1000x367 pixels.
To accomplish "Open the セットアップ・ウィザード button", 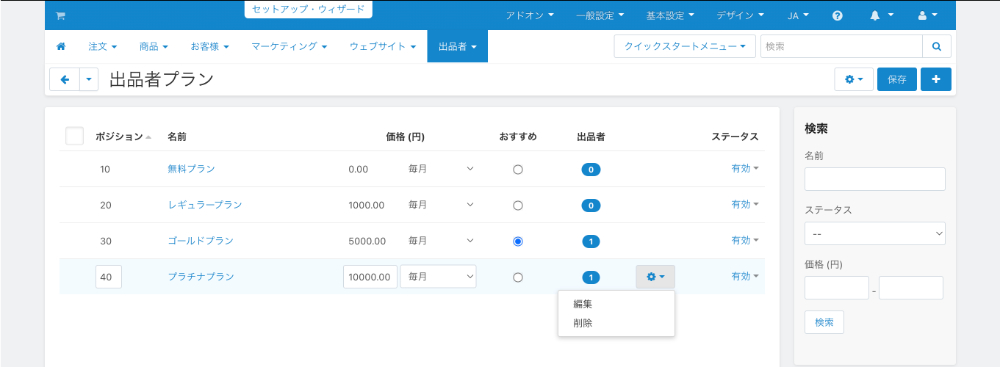I will click(308, 10).
